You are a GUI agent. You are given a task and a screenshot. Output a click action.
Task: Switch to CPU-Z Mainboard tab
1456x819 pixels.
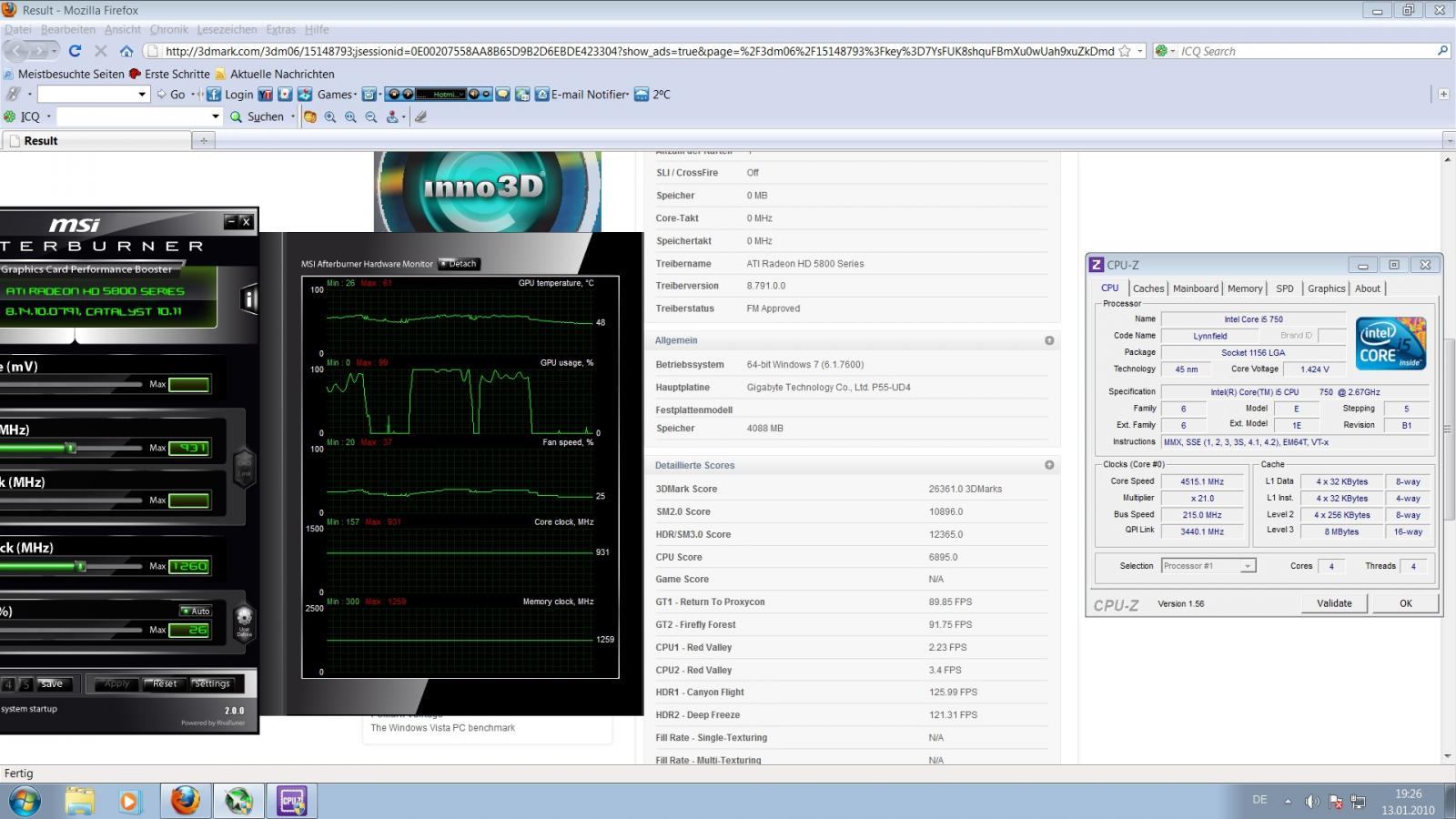pos(1195,288)
